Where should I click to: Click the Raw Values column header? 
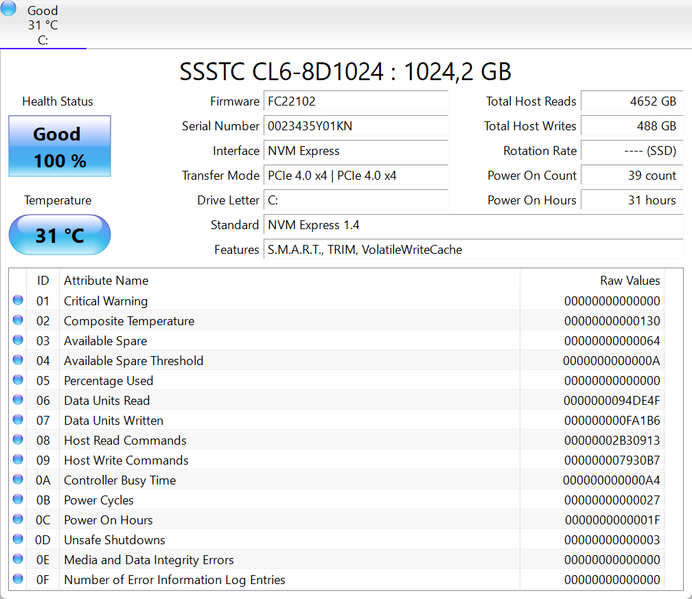(x=629, y=281)
